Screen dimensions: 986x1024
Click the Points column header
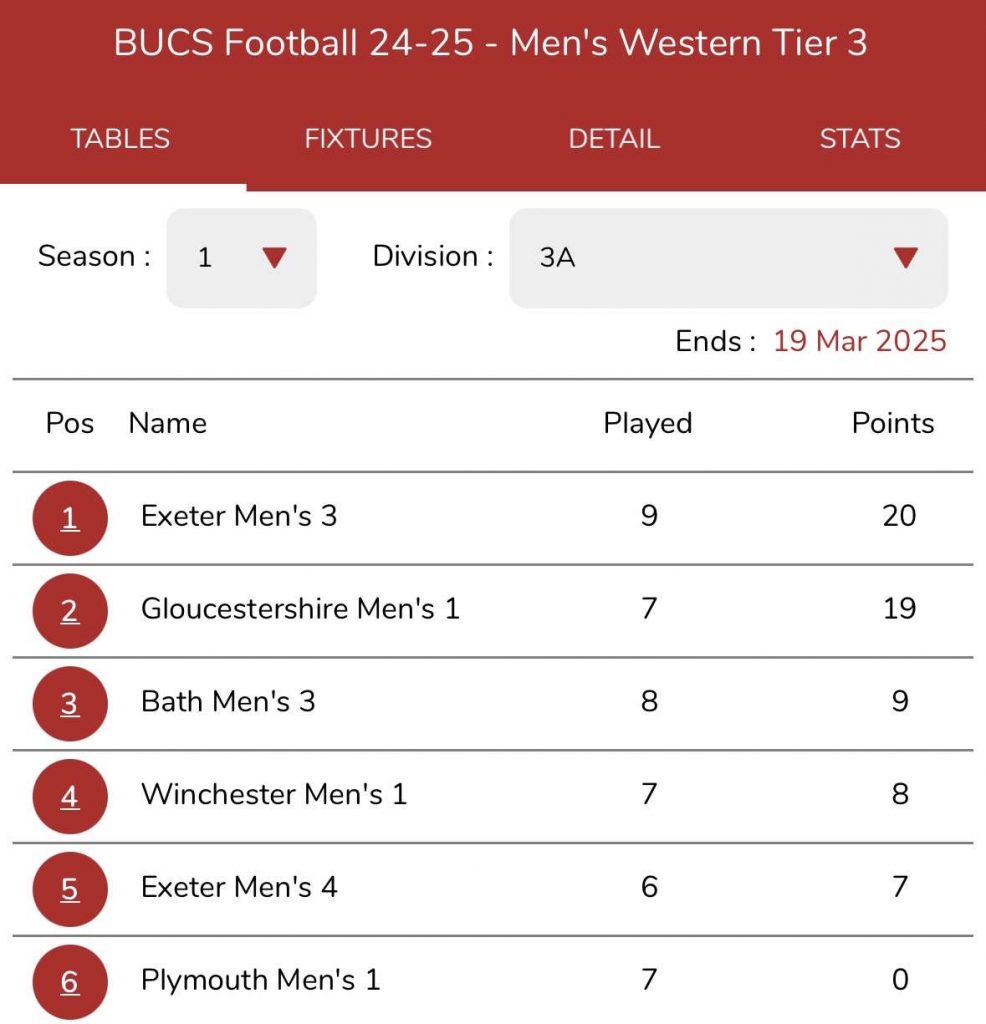pos(892,423)
